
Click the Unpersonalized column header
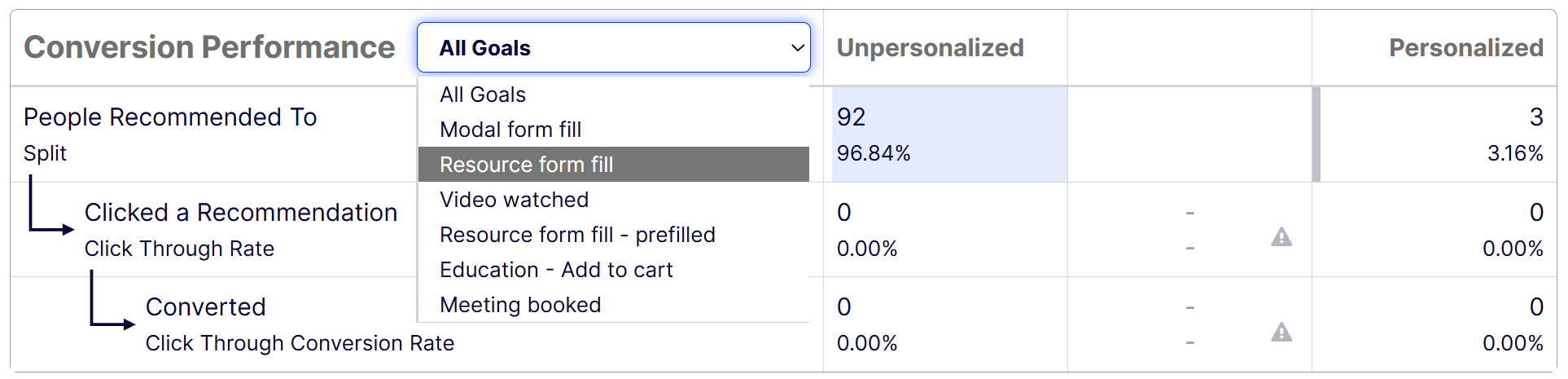tap(930, 48)
